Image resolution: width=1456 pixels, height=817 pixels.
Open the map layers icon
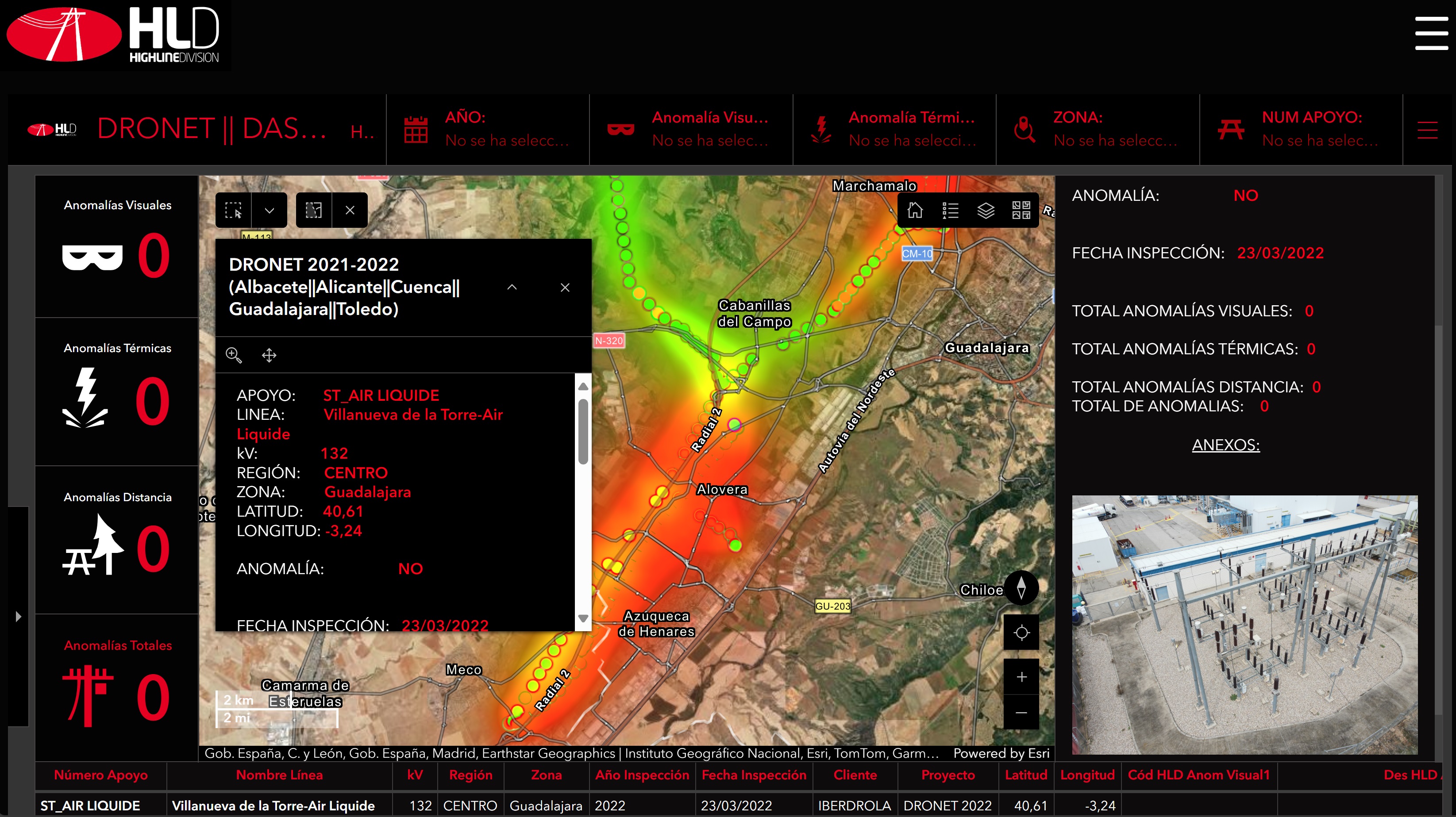986,210
